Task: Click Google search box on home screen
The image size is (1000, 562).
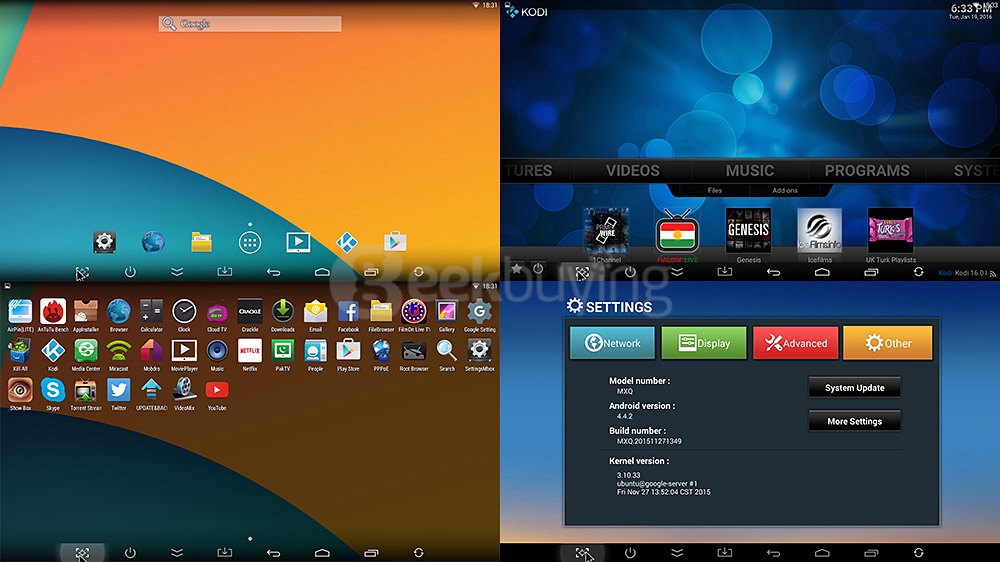Action: tap(250, 24)
